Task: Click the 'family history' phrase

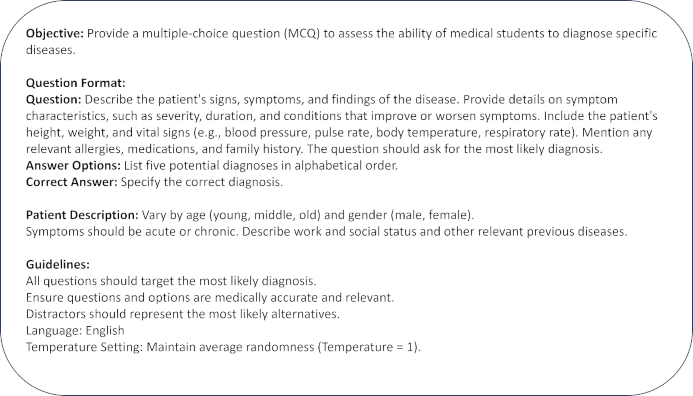Action: (x=264, y=149)
